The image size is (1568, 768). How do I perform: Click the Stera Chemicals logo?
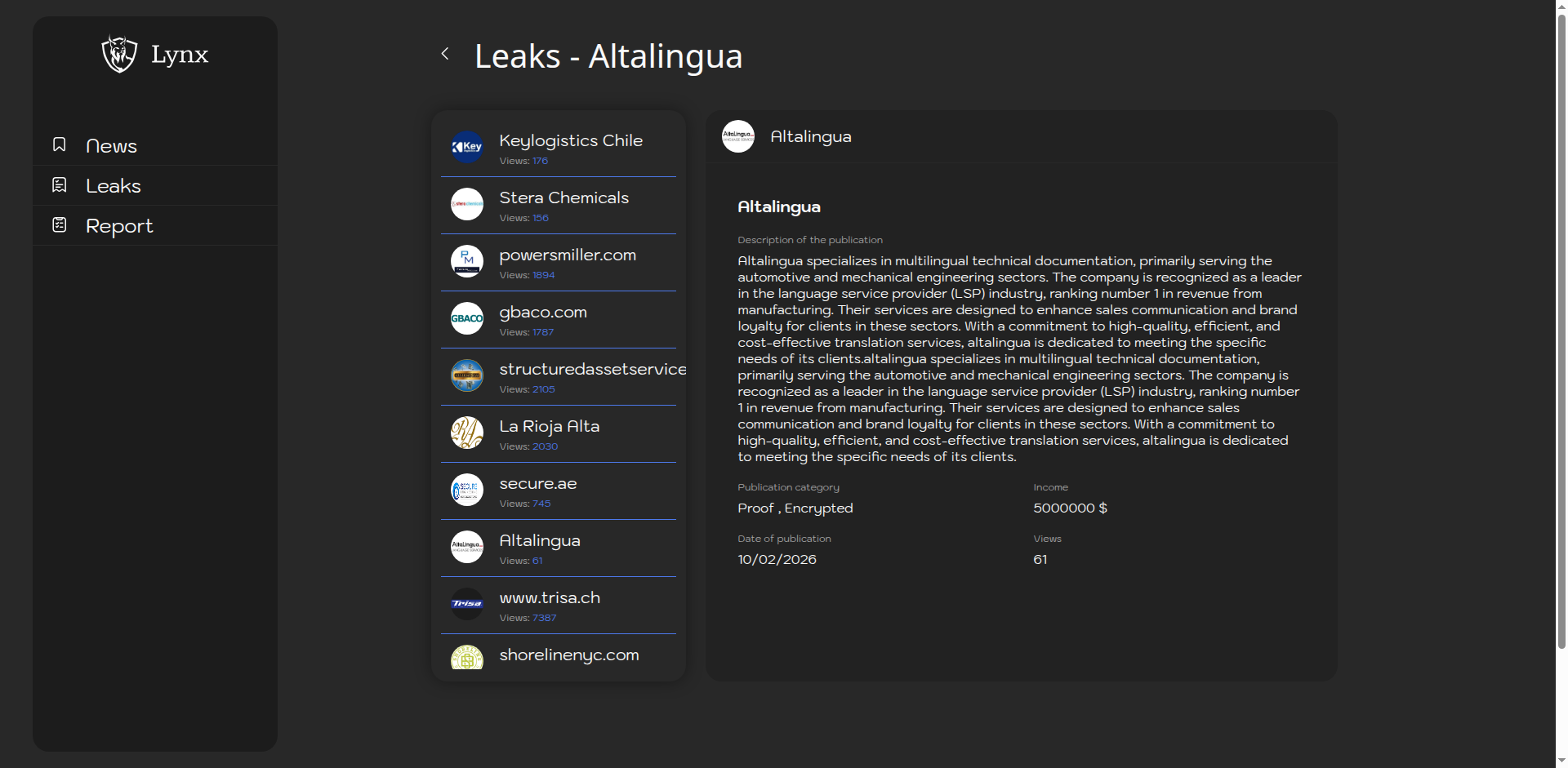(467, 204)
